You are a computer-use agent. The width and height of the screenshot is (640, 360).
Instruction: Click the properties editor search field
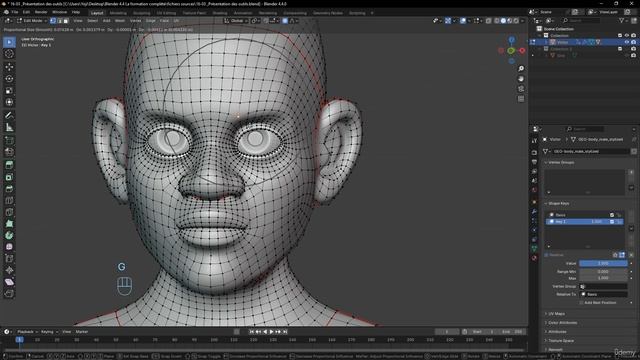(584, 129)
